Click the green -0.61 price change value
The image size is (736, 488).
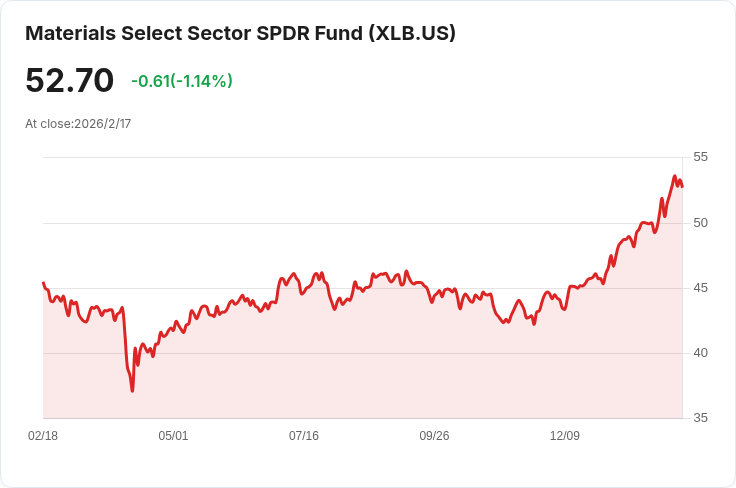[150, 81]
